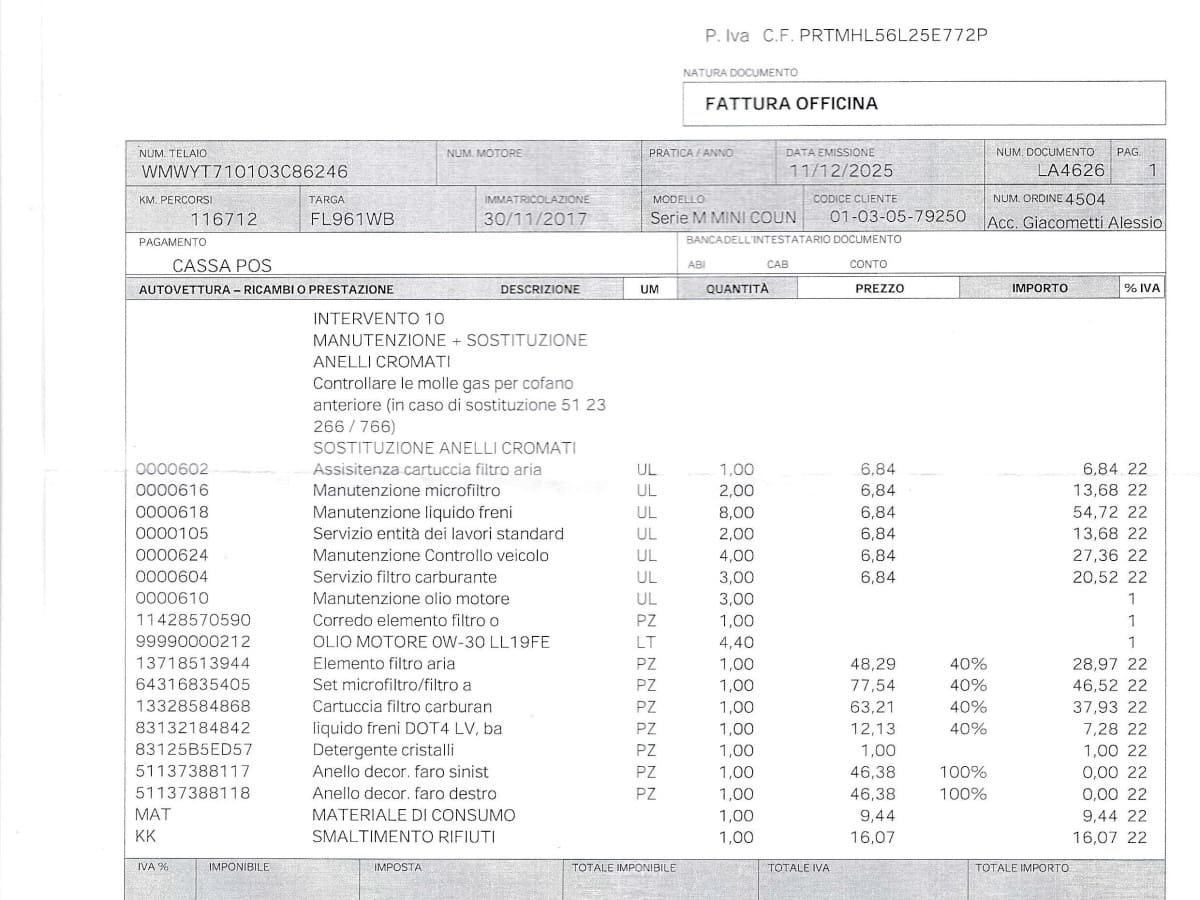Select the issue date 11/12/2025
The image size is (1200, 900).
841,171
